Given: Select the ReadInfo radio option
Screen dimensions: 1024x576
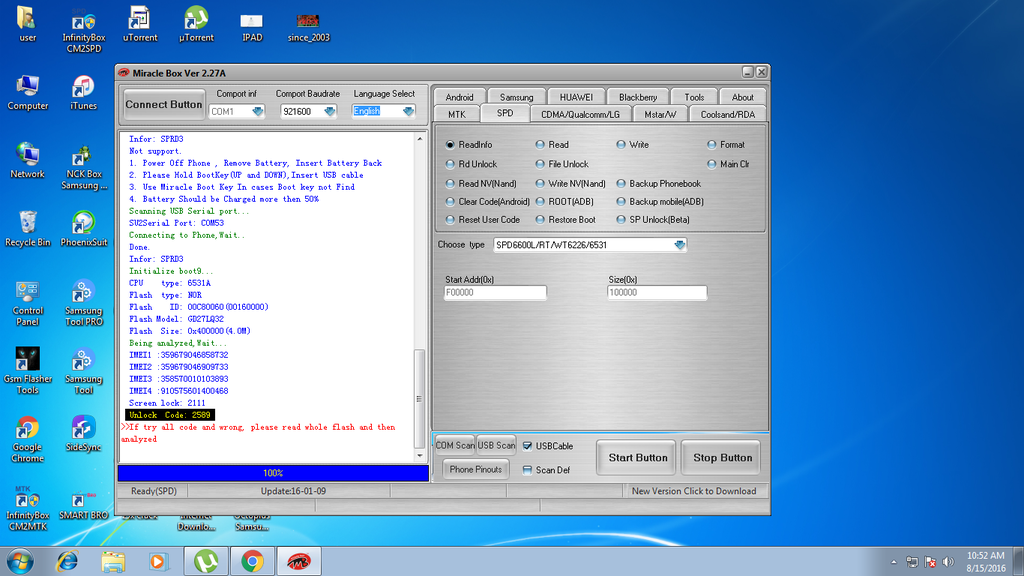Looking at the screenshot, I should pyautogui.click(x=470, y=145).
